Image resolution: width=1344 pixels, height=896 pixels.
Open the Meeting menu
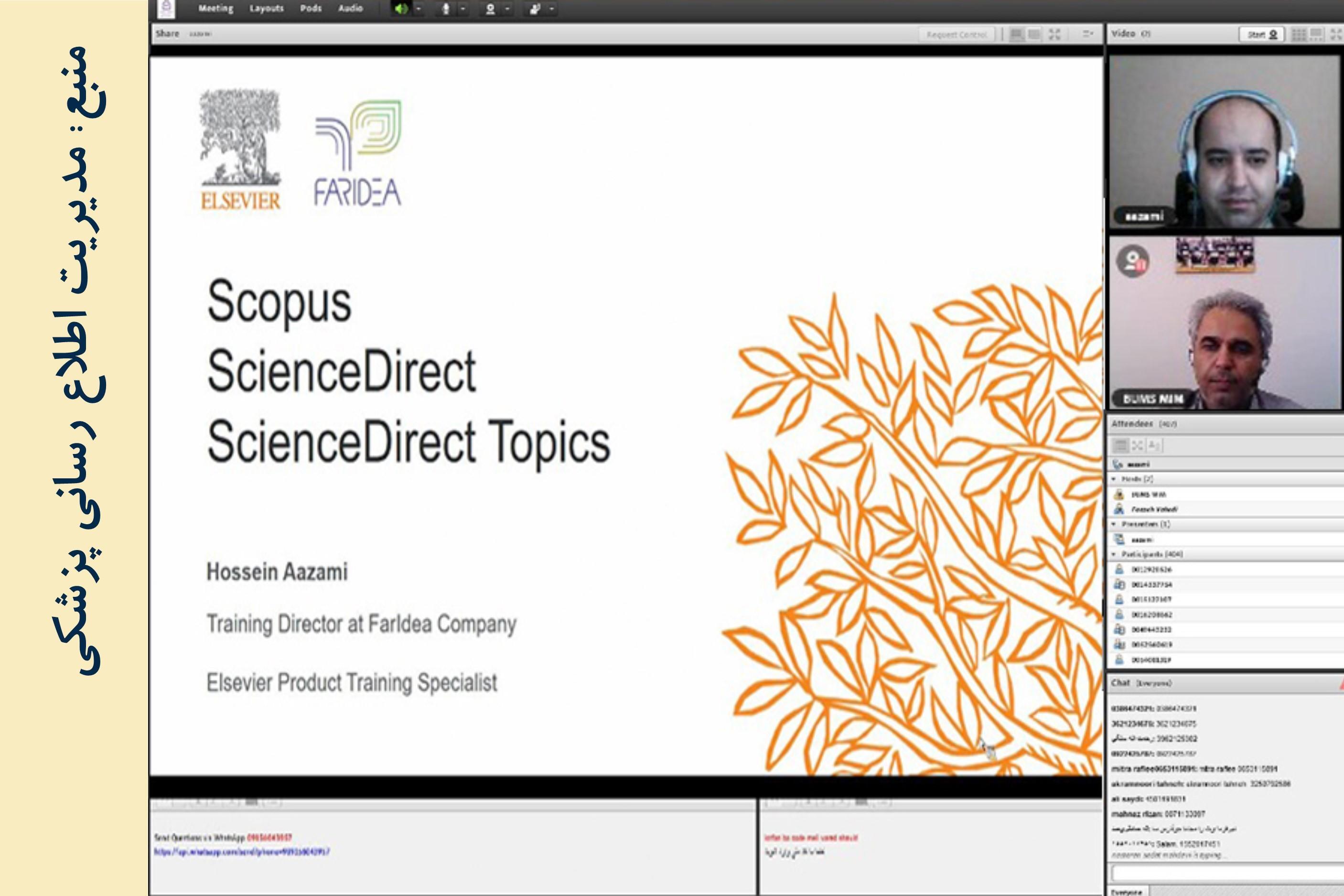click(216, 9)
